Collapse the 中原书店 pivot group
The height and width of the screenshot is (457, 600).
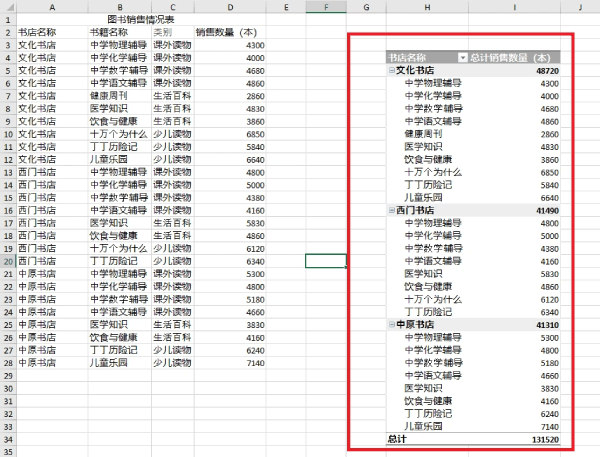click(x=391, y=325)
